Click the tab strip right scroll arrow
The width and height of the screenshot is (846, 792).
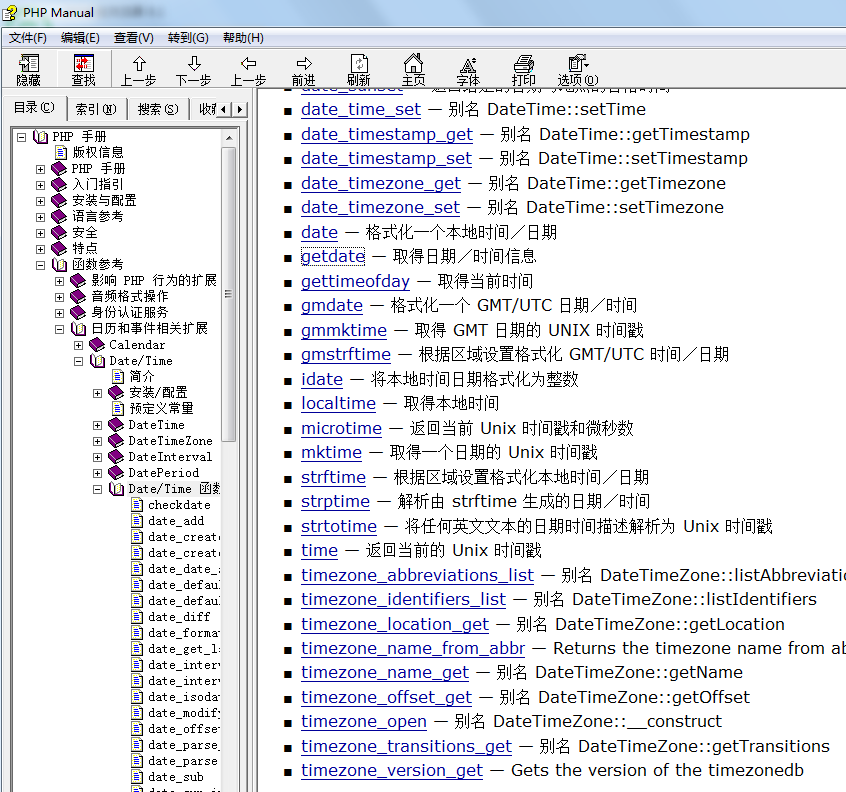[240, 110]
